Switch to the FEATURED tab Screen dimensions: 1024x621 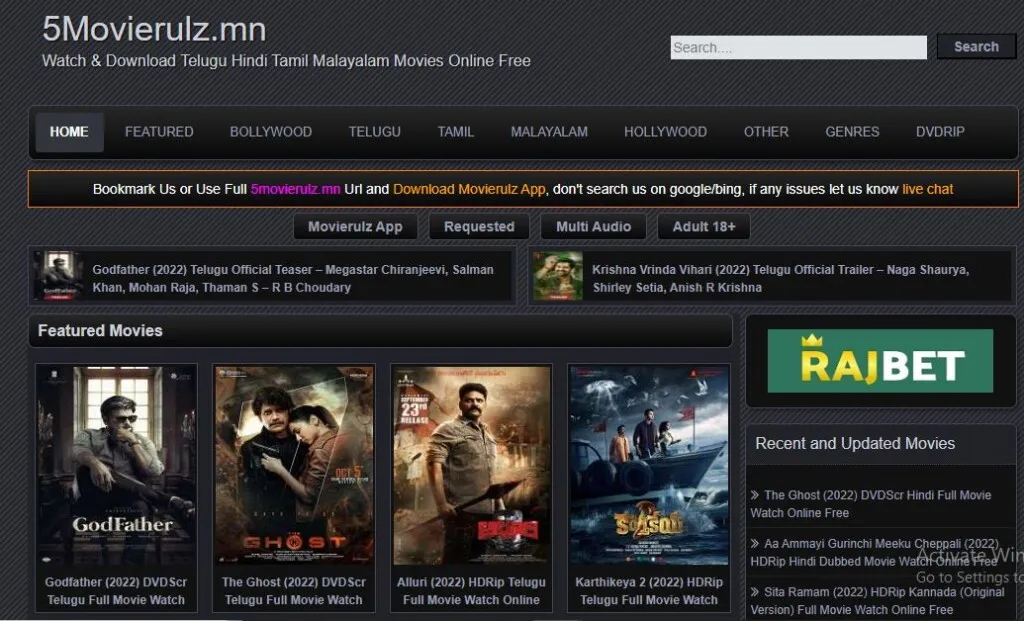click(158, 131)
